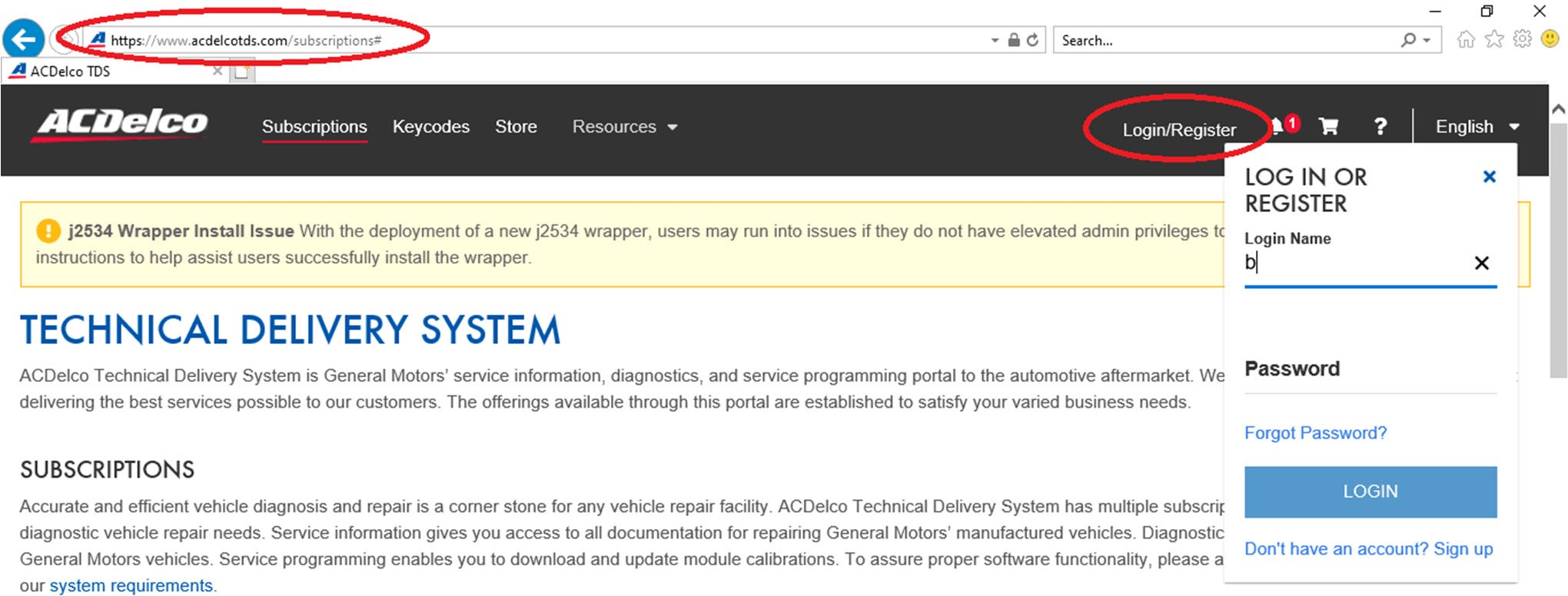Go to the Keycodes page

(x=431, y=127)
